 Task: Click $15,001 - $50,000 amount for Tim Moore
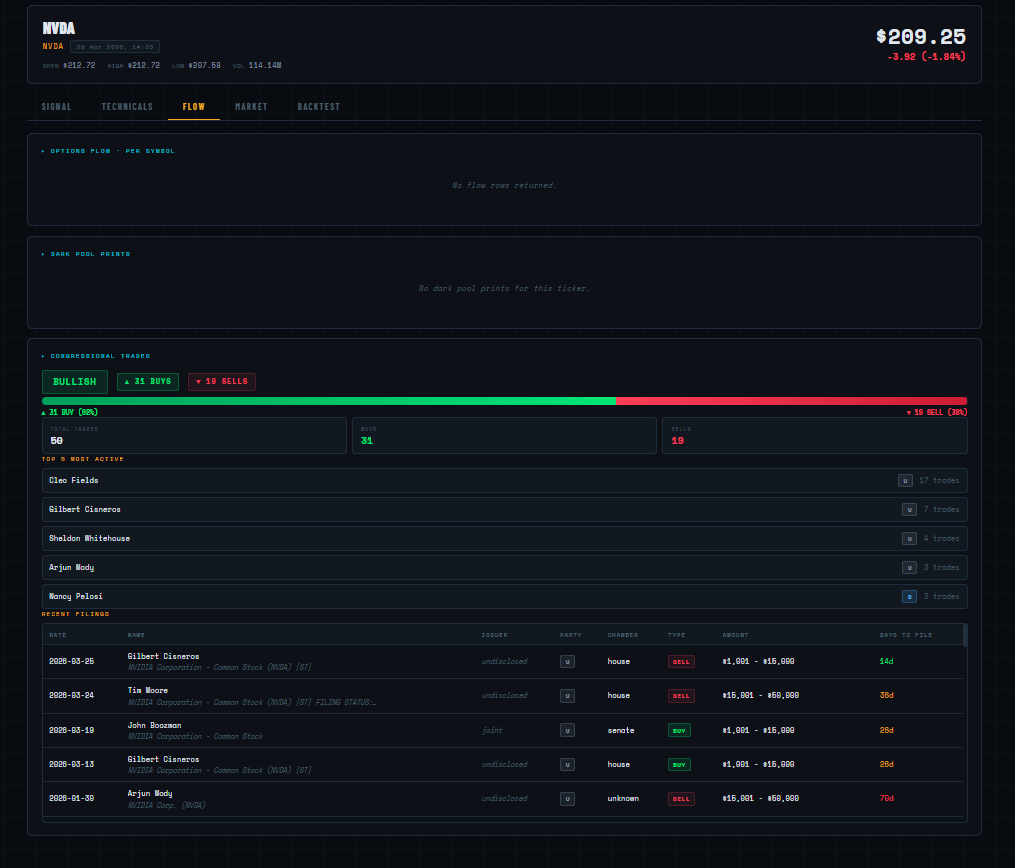point(761,696)
